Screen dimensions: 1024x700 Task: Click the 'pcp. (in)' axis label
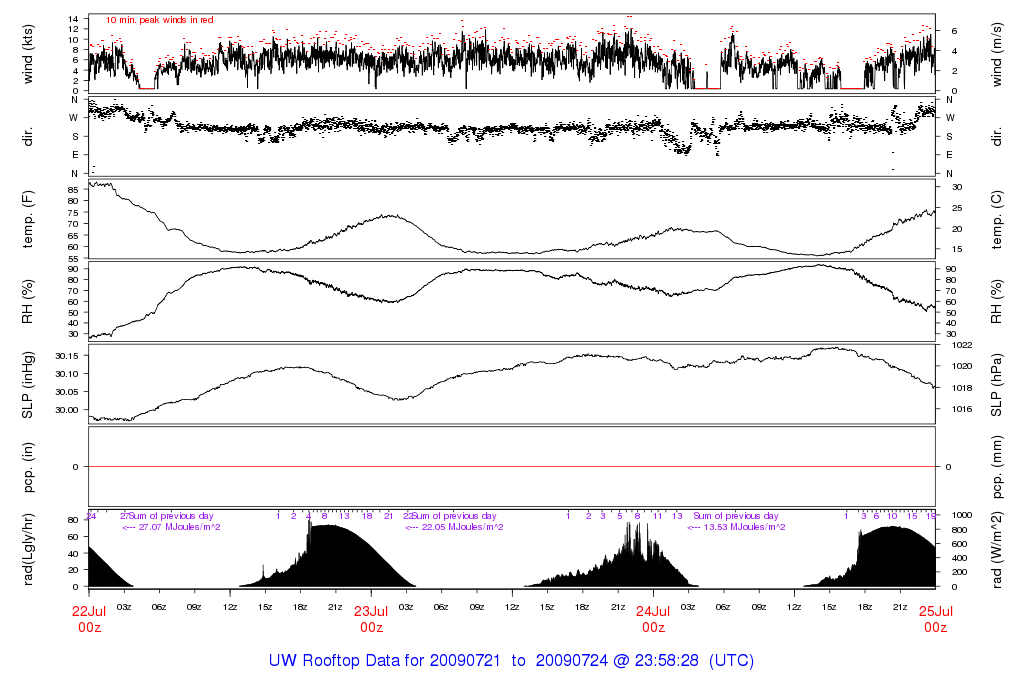coord(28,467)
